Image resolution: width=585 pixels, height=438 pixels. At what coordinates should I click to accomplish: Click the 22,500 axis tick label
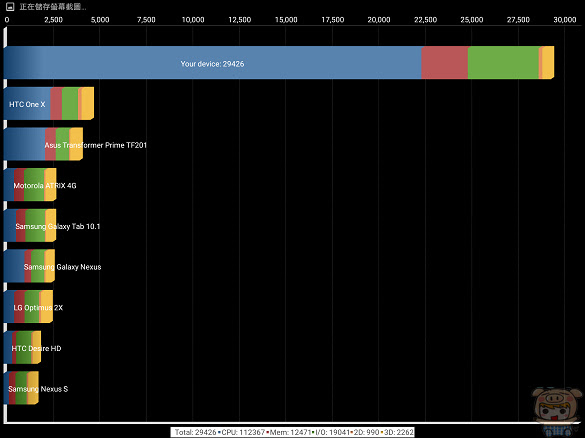[425, 20]
